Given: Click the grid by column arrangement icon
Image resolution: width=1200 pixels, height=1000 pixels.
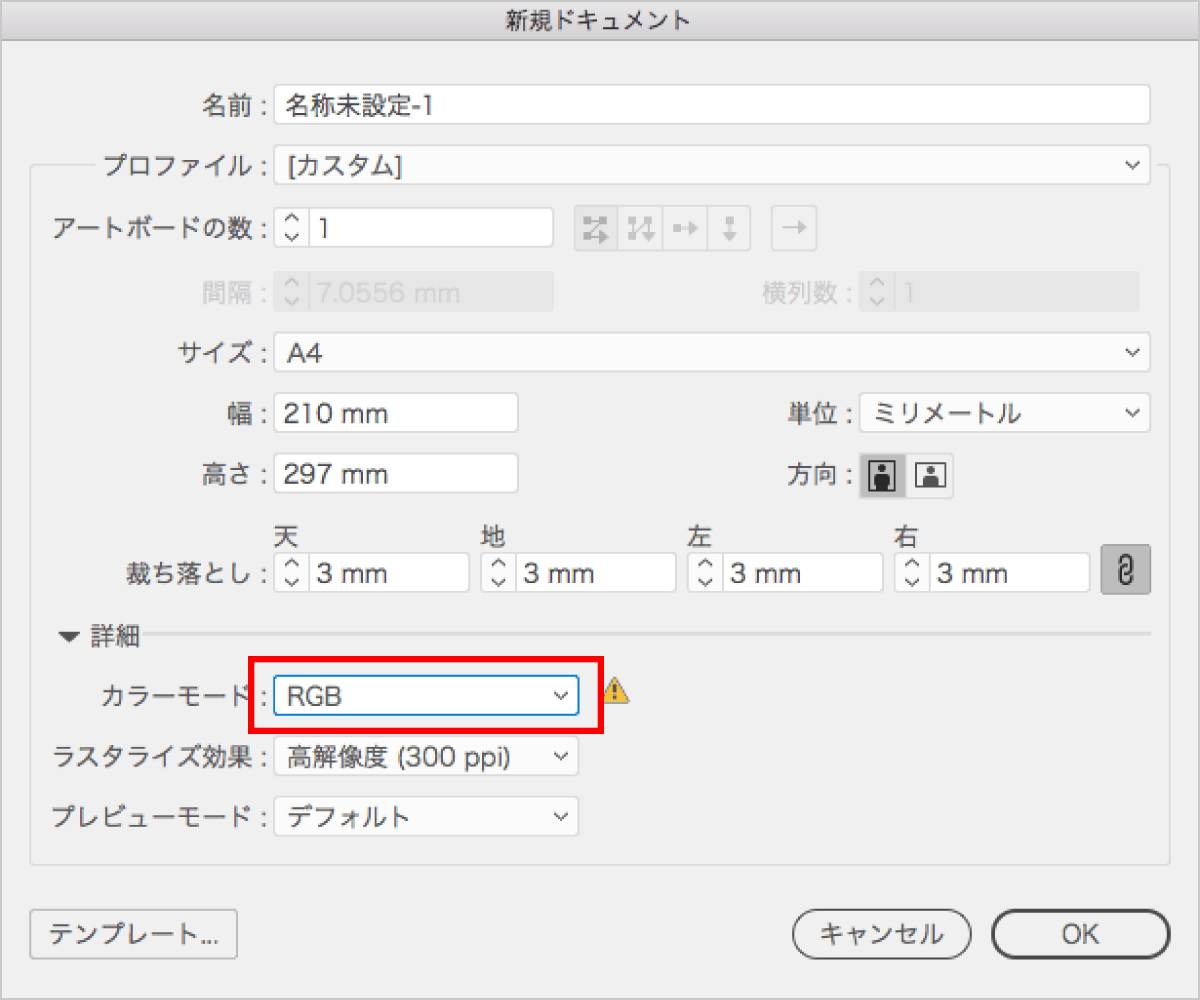Looking at the screenshot, I should (x=640, y=229).
